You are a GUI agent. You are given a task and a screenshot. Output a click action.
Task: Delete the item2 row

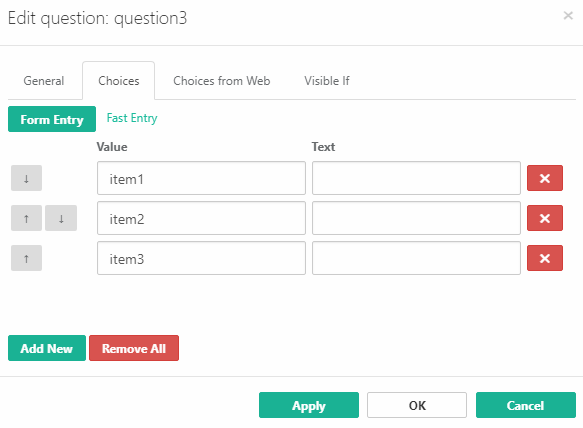[545, 218]
